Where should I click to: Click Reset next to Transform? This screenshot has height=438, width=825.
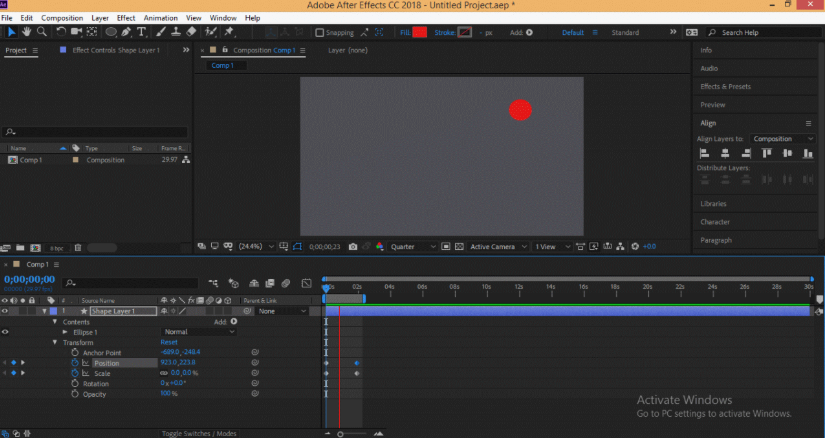(169, 342)
